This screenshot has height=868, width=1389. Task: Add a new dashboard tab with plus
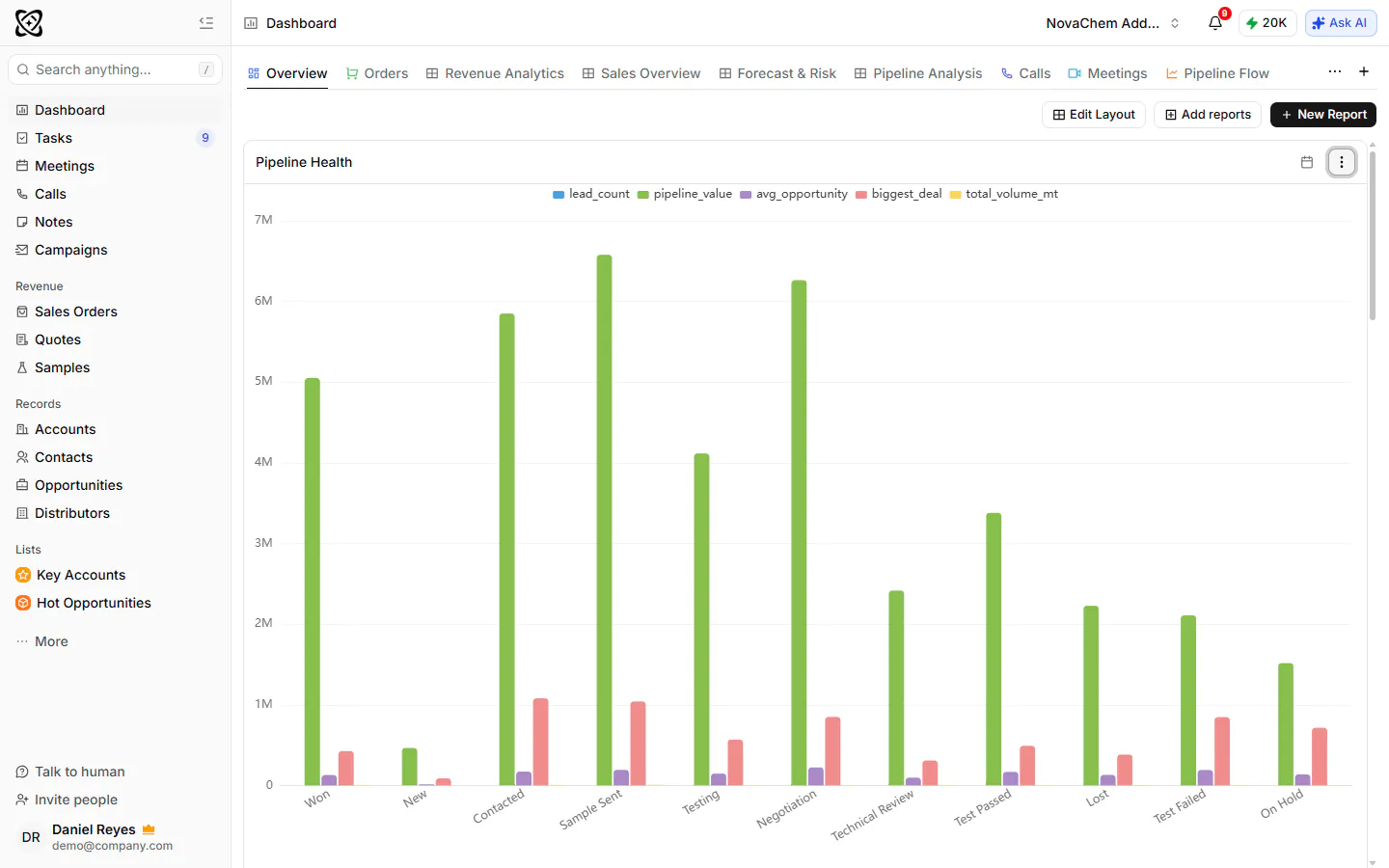coord(1364,71)
